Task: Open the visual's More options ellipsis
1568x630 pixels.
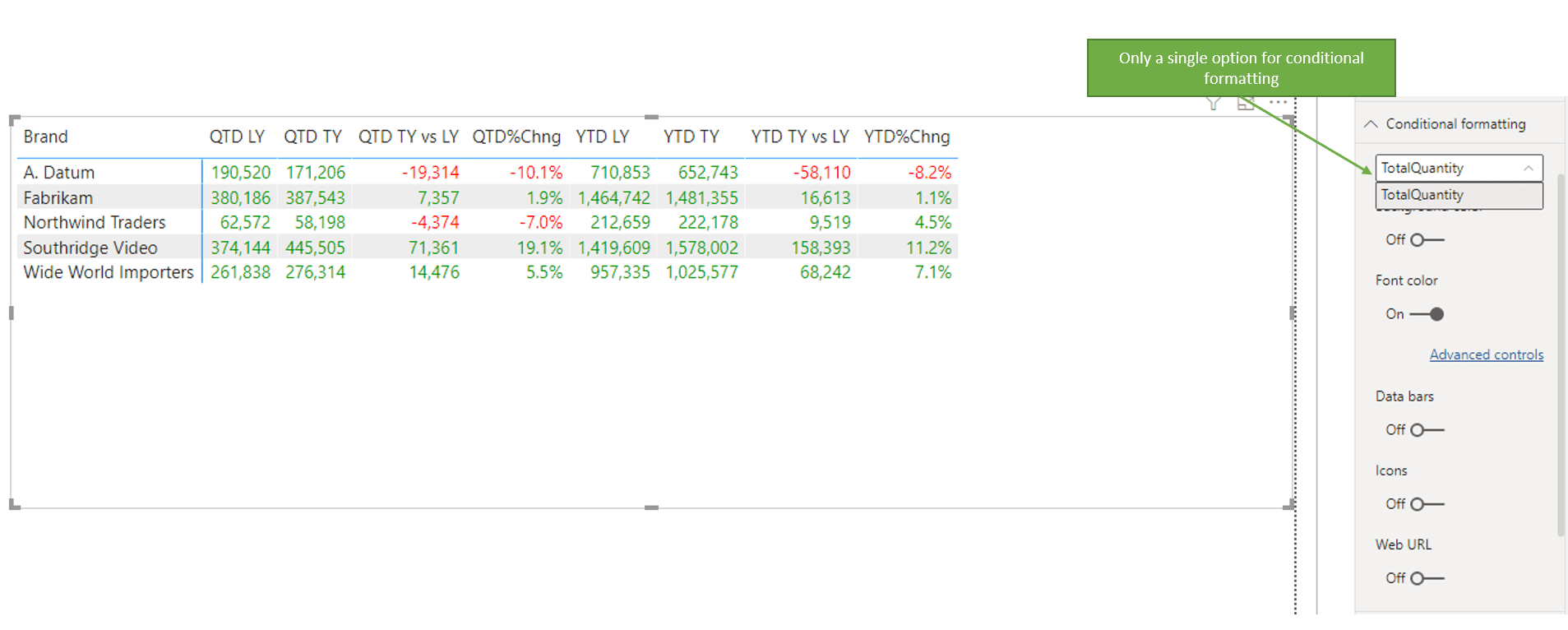Action: point(1278,103)
